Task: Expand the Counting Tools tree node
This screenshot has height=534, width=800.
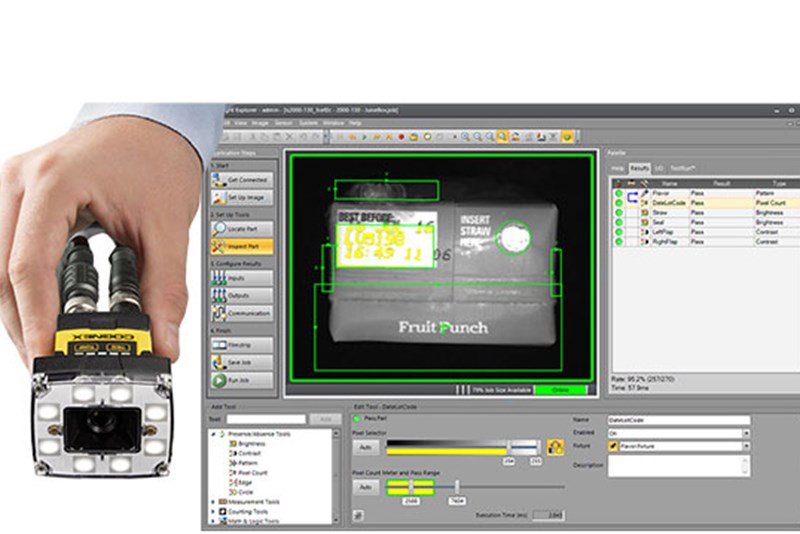Action: [213, 512]
